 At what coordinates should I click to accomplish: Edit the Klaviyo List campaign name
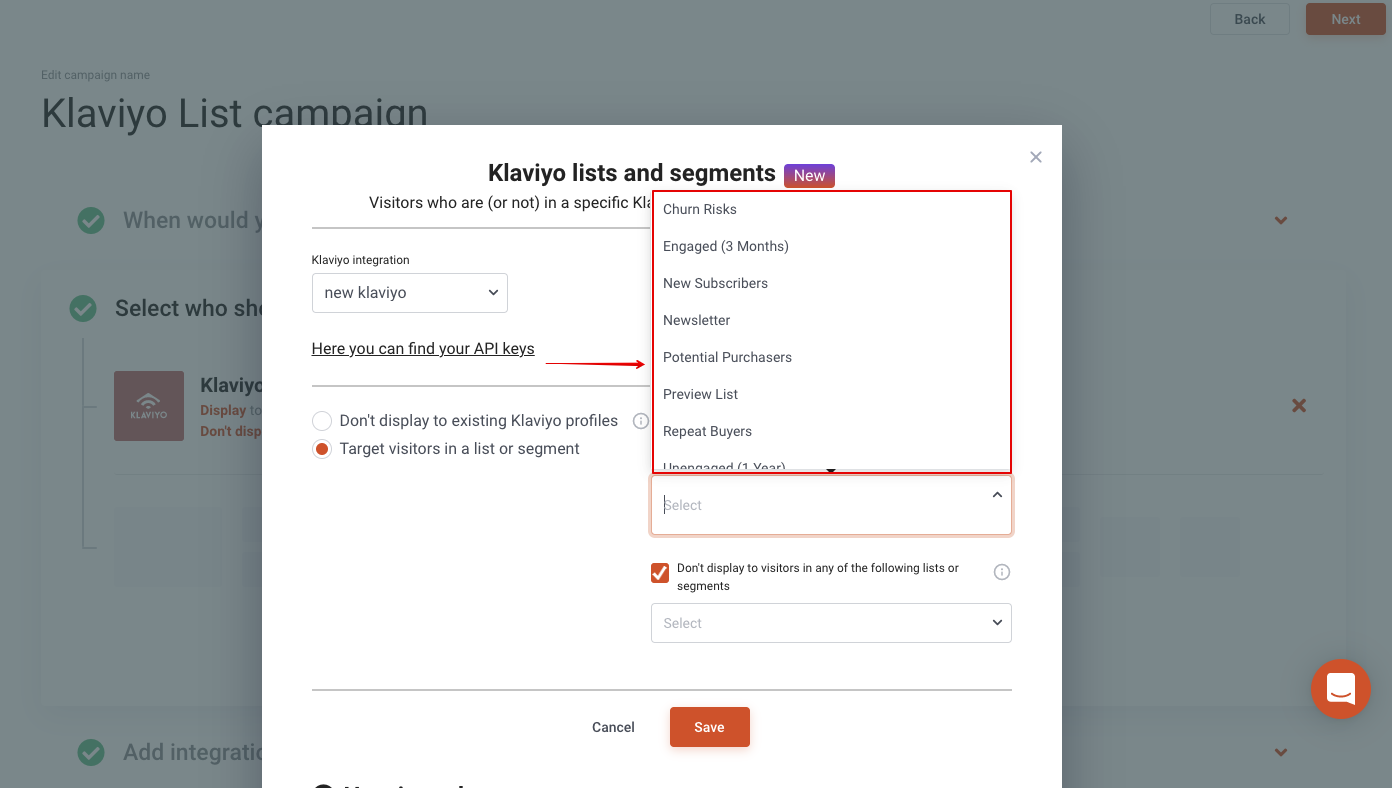point(234,114)
